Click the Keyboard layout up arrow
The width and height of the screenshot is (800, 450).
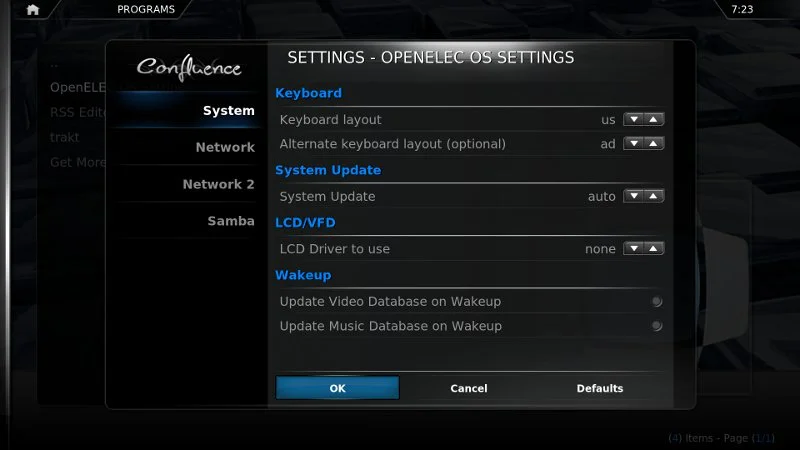click(x=654, y=120)
